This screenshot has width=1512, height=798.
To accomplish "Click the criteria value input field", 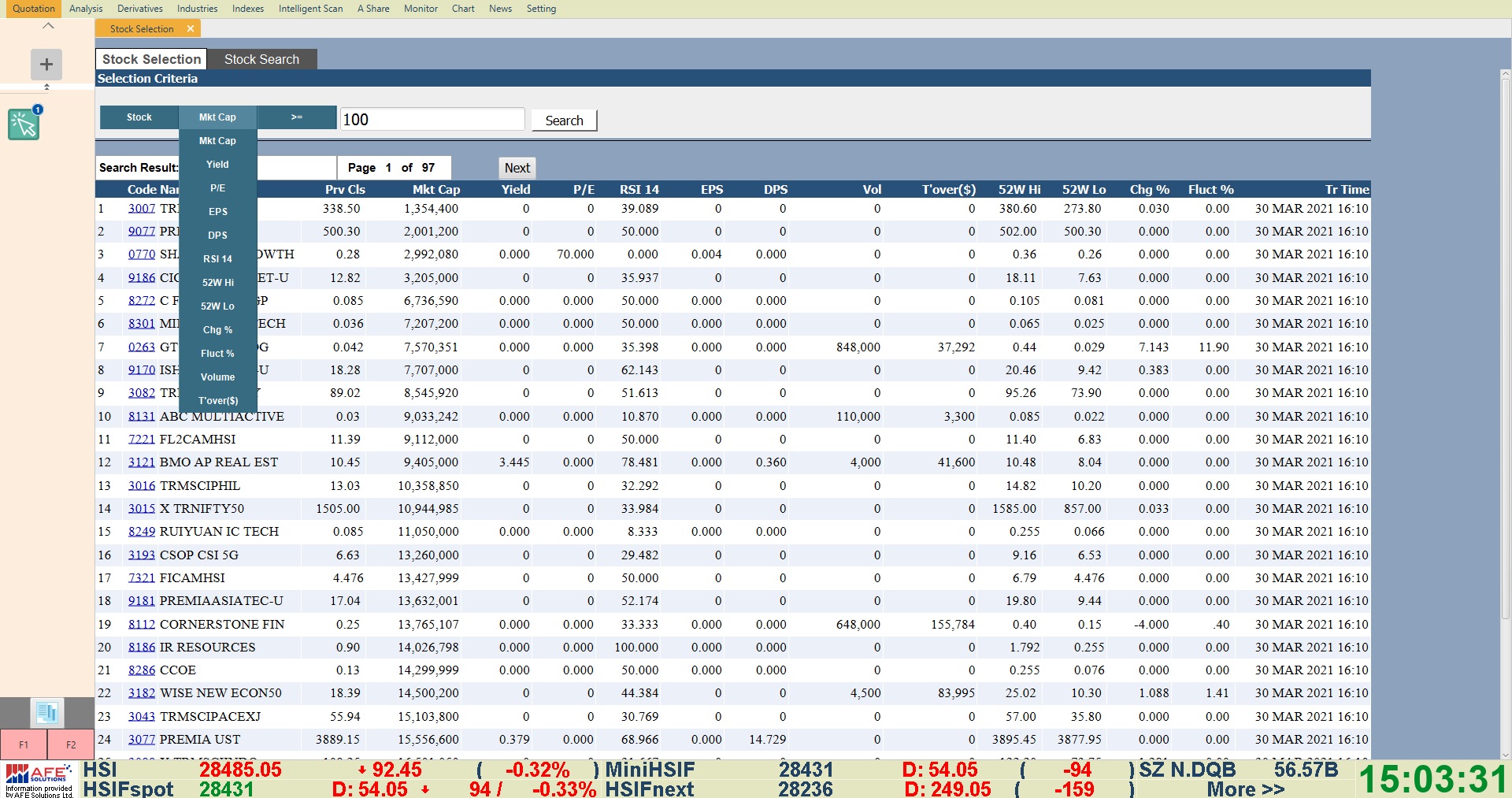I will tap(432, 119).
